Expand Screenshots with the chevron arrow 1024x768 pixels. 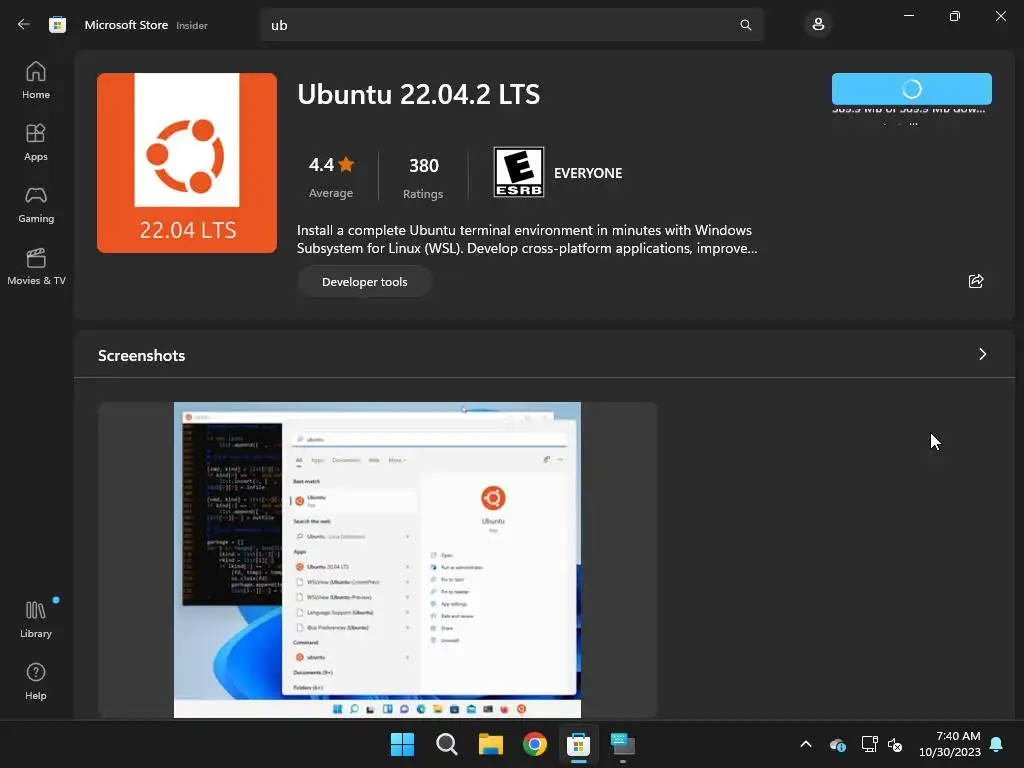(x=982, y=354)
